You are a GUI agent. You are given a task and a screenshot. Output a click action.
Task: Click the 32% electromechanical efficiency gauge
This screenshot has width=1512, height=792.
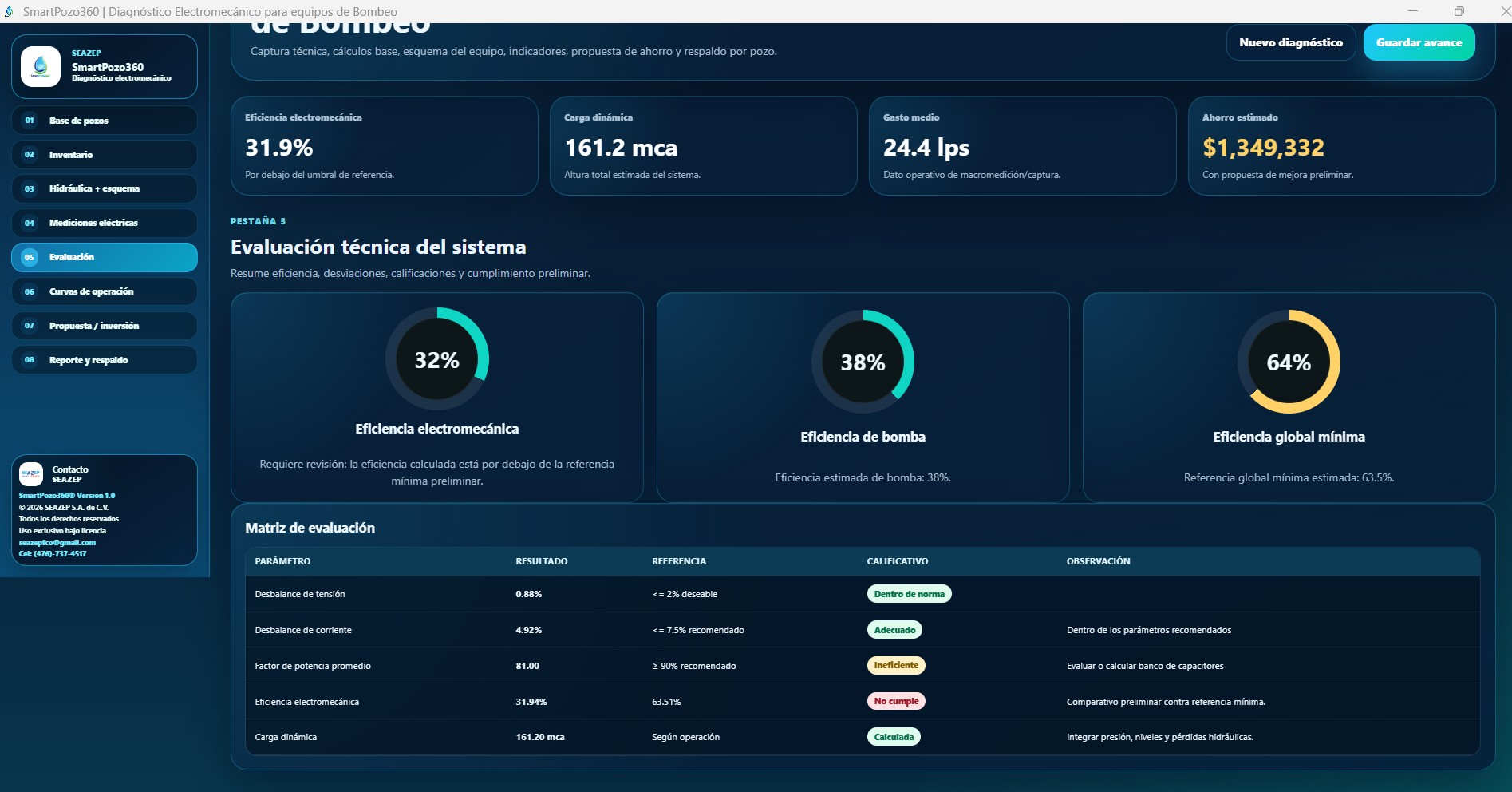[437, 360]
